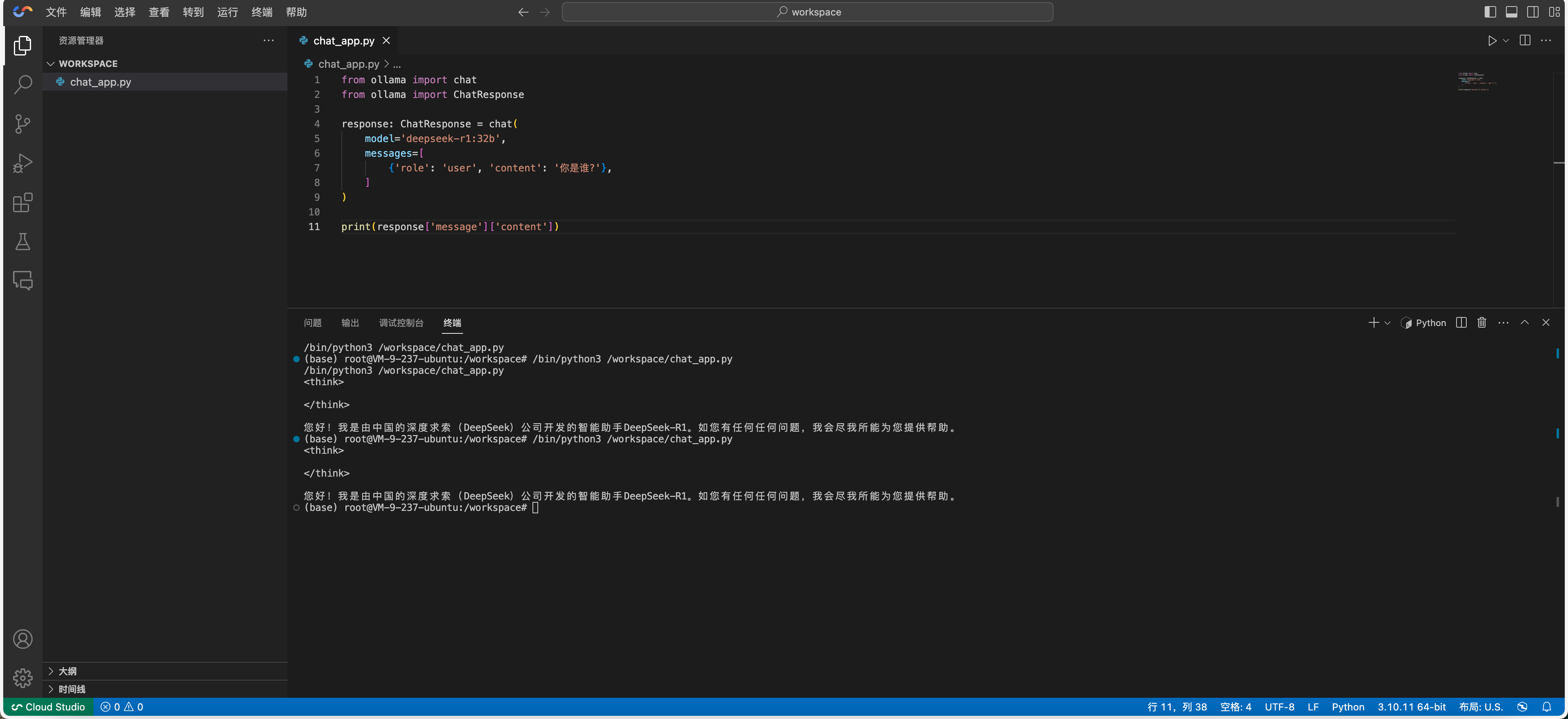Open the 转到 menu

(x=193, y=12)
